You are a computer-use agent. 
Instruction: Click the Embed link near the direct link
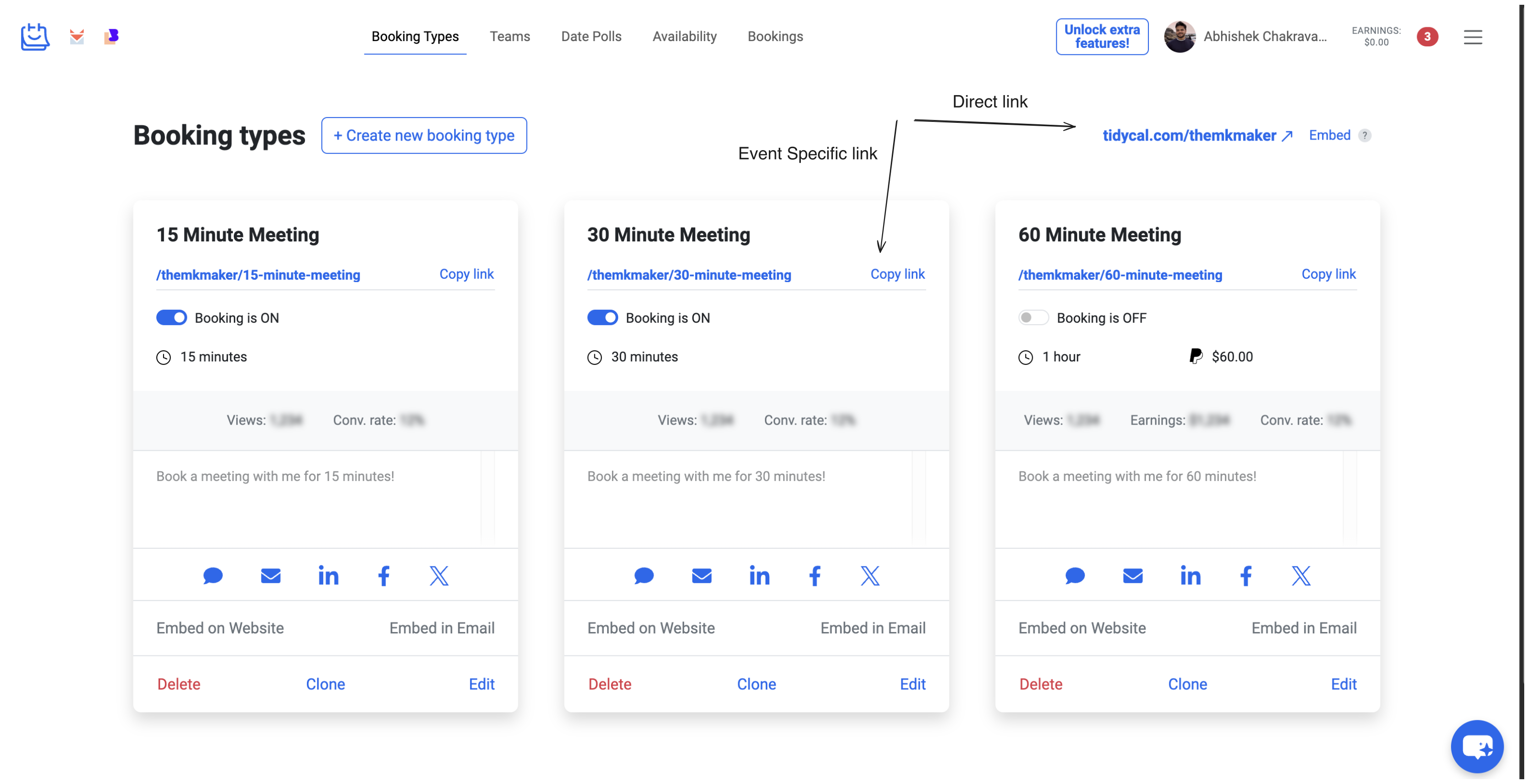(x=1330, y=135)
